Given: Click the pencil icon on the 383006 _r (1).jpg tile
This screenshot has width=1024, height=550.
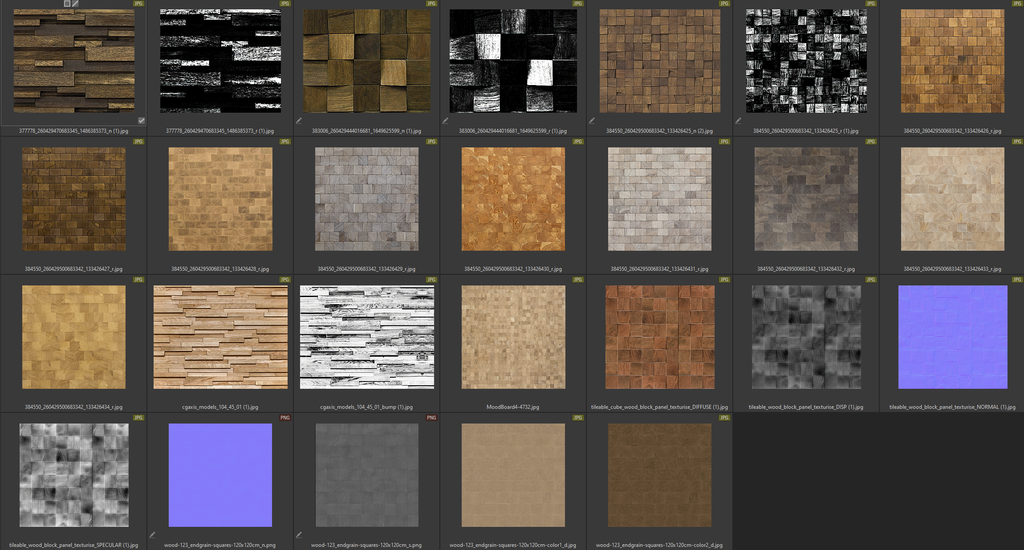Looking at the screenshot, I should tap(445, 121).
